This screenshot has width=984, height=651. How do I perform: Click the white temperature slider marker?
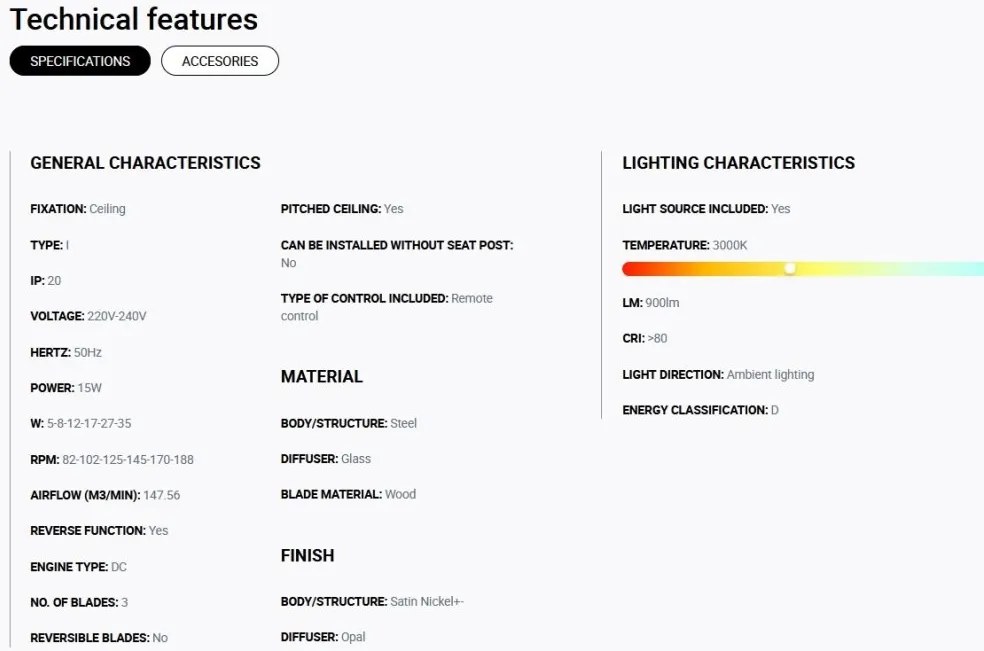[x=790, y=269]
